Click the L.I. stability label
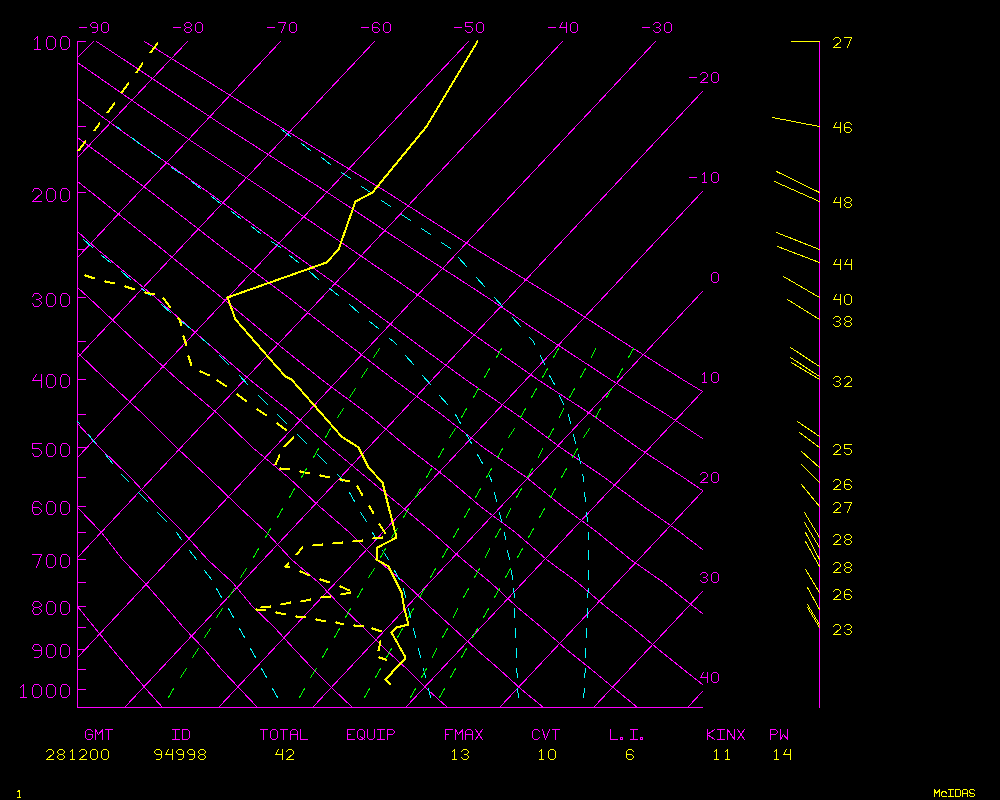The height and width of the screenshot is (800, 1000). [627, 735]
